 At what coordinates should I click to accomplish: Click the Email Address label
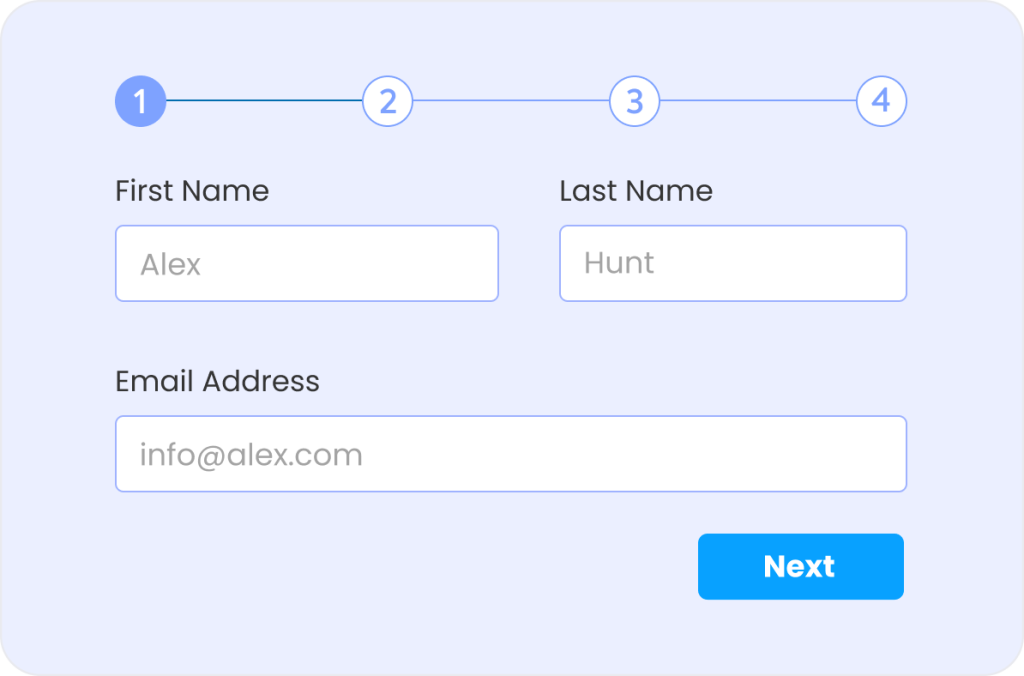tap(217, 381)
